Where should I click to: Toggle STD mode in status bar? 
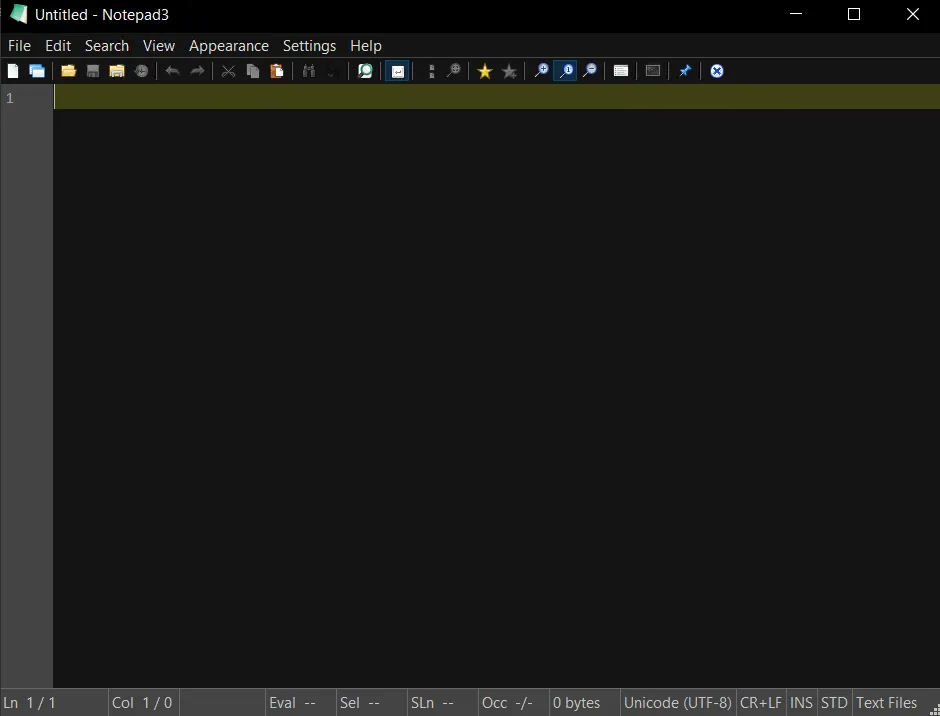pyautogui.click(x=834, y=703)
